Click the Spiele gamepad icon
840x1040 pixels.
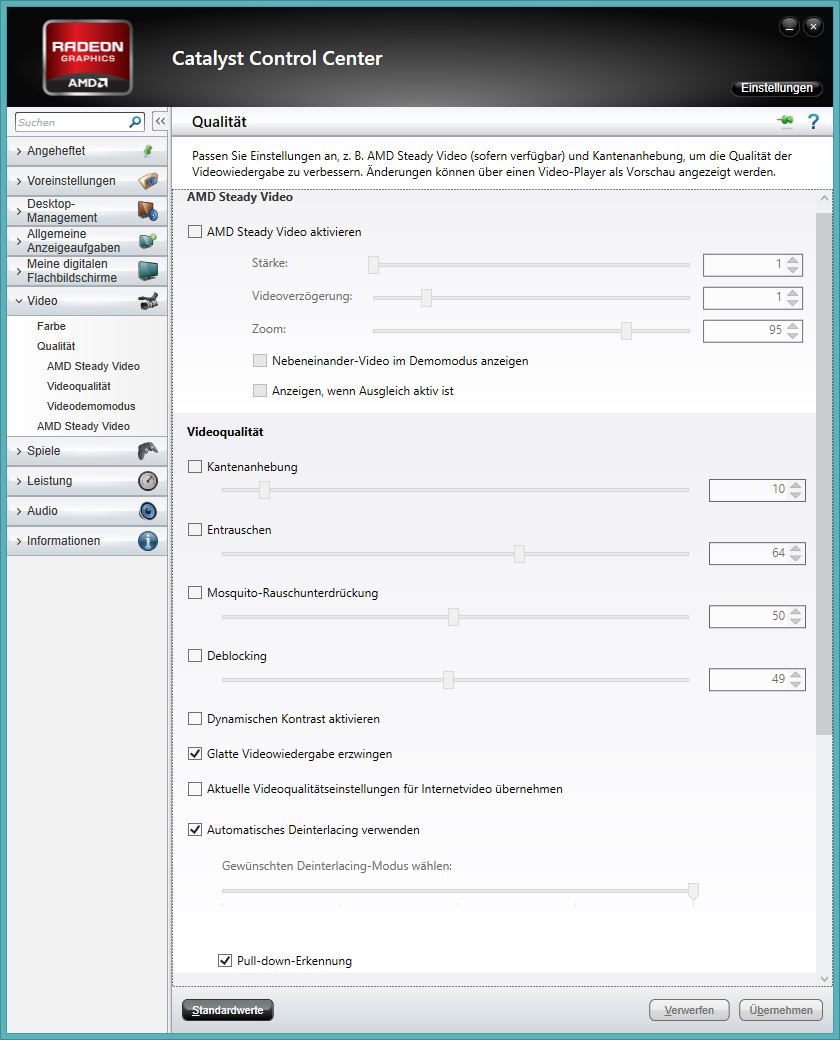148,451
